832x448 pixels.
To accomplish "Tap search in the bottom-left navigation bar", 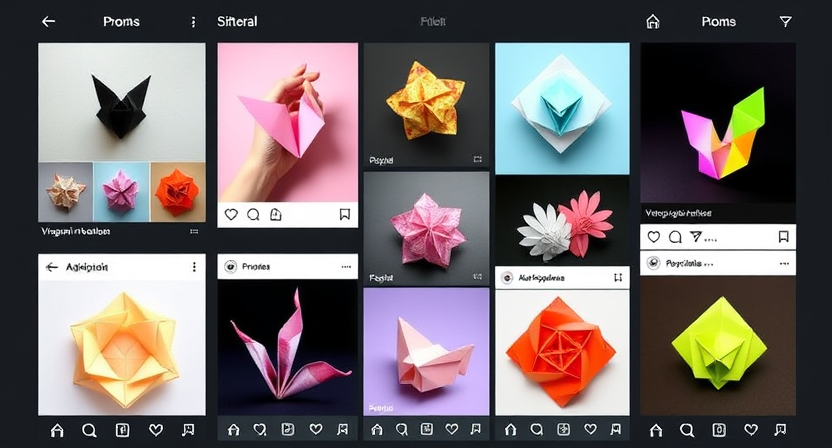I will pos(90,430).
